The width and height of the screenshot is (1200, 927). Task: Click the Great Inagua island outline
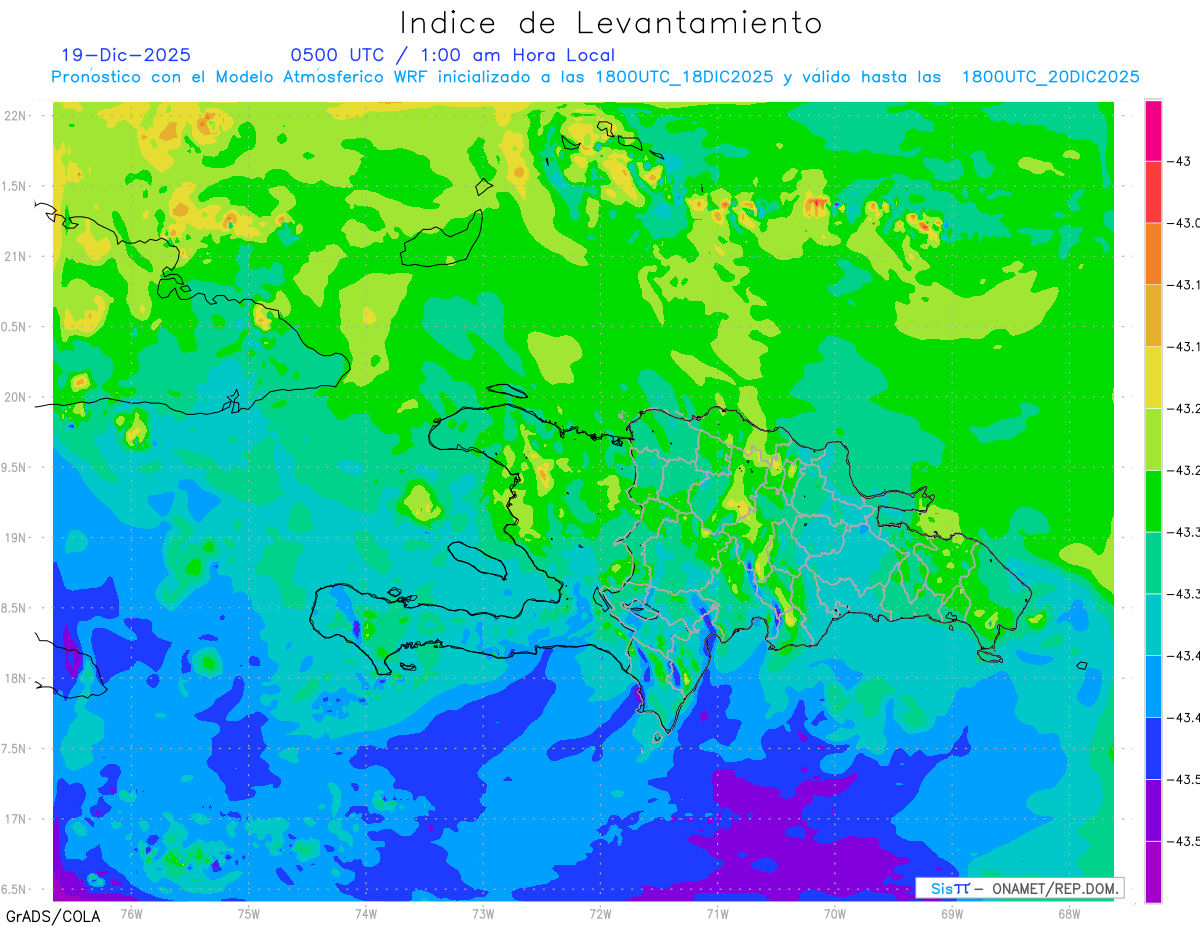(442, 238)
